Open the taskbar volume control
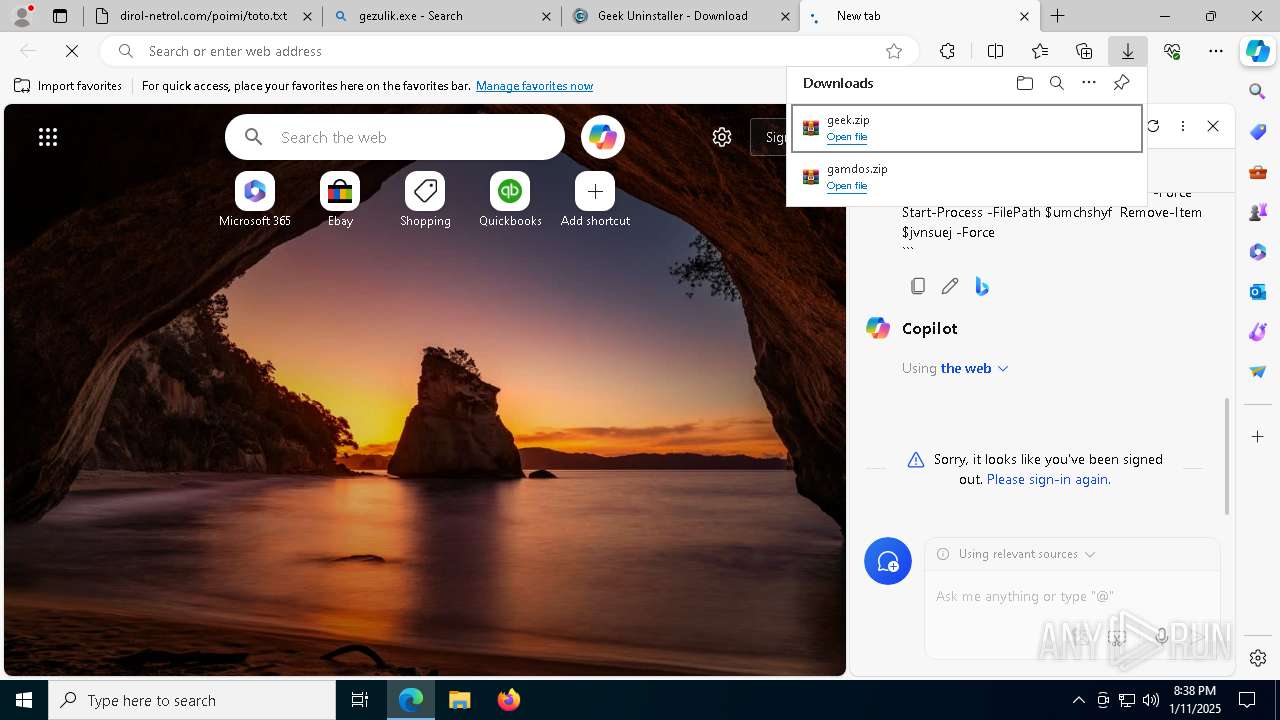 [x=1150, y=700]
